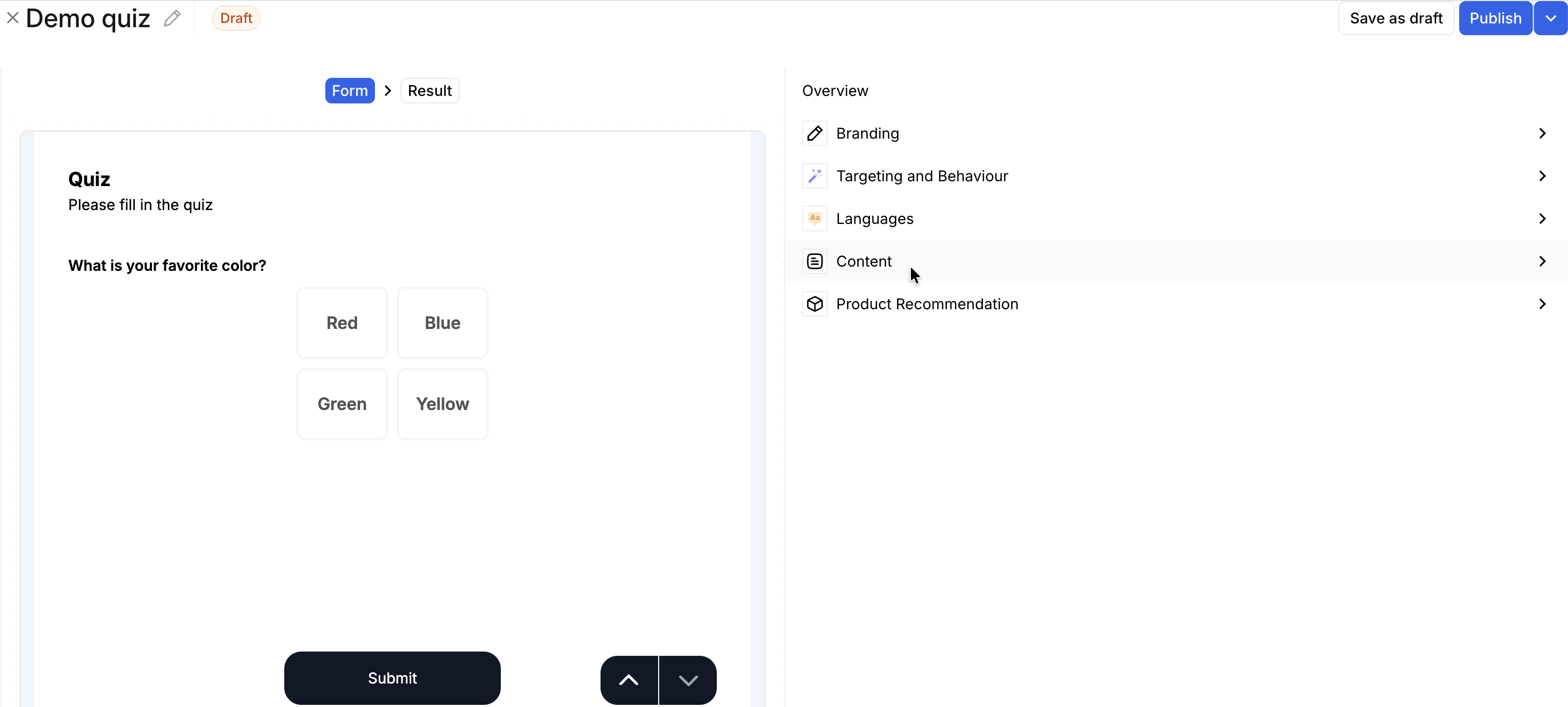Image resolution: width=1568 pixels, height=707 pixels.
Task: Click the Targeting magic wand icon
Action: [x=814, y=176]
